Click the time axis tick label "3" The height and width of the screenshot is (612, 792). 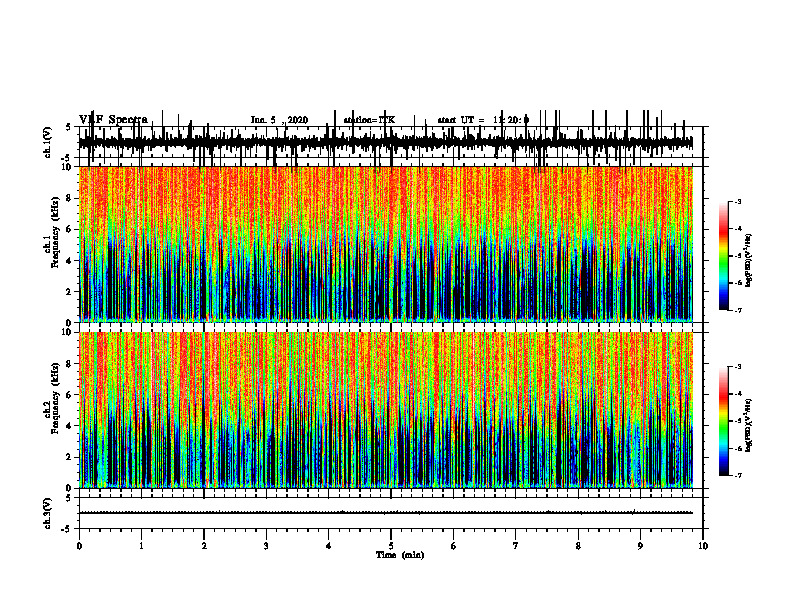[266, 546]
